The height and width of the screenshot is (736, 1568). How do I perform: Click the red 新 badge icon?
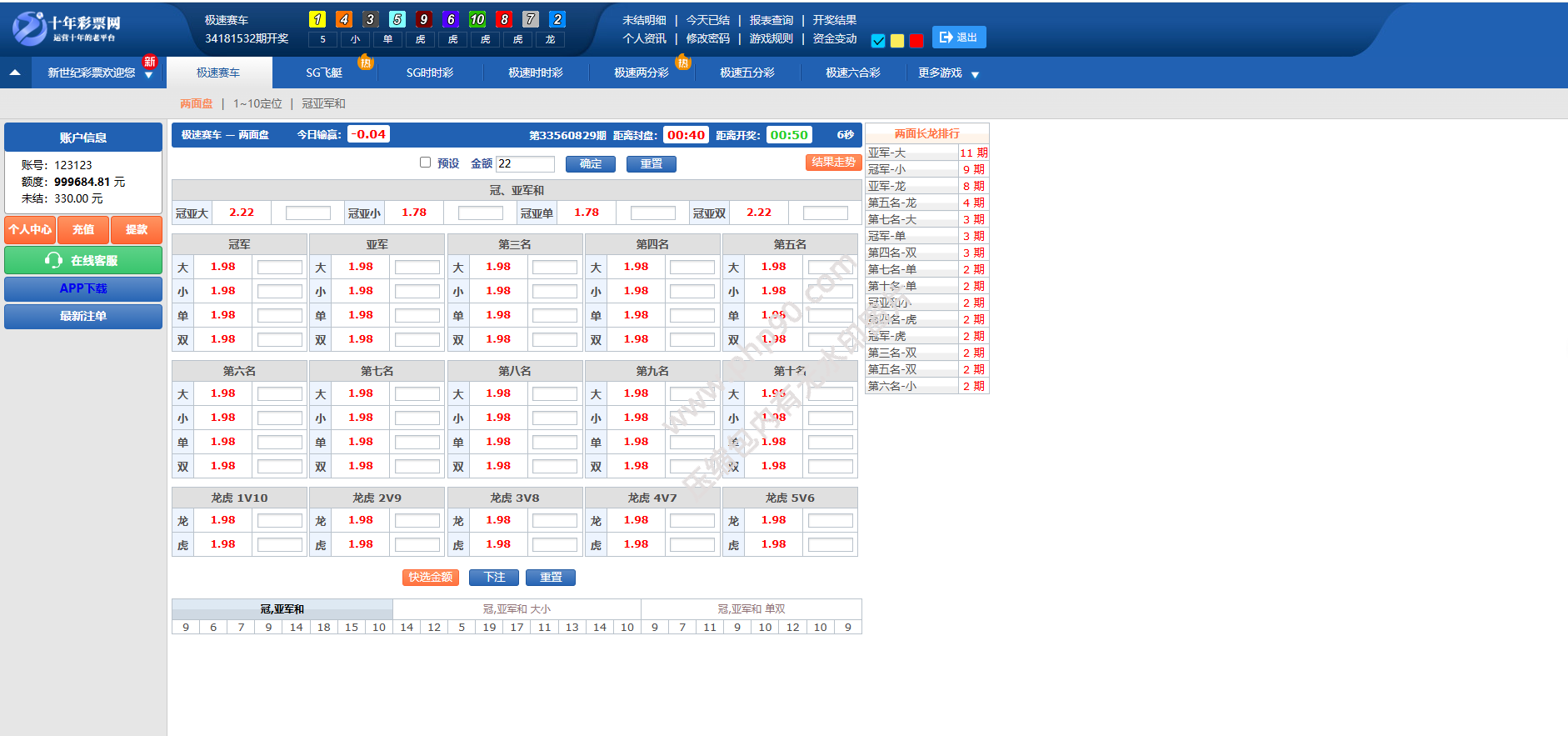(x=150, y=62)
